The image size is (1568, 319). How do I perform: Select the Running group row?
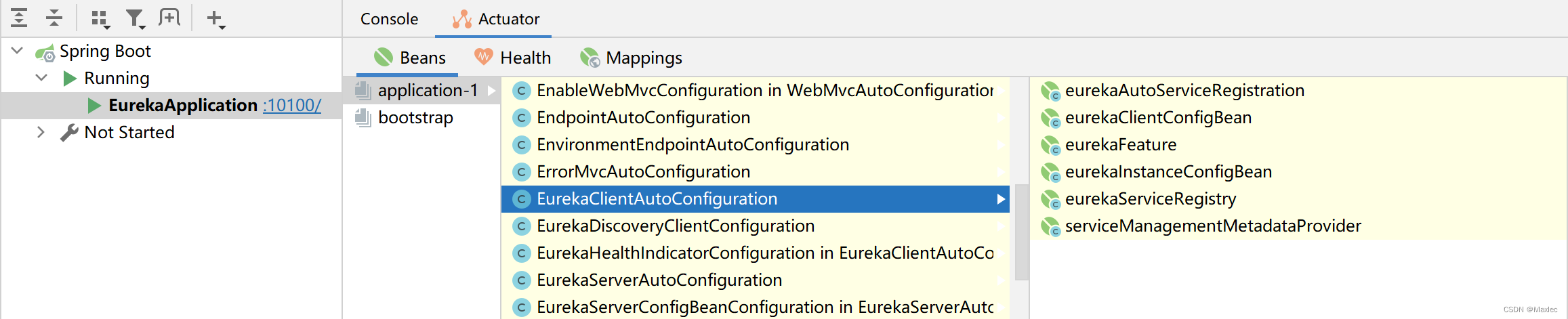coord(171,79)
